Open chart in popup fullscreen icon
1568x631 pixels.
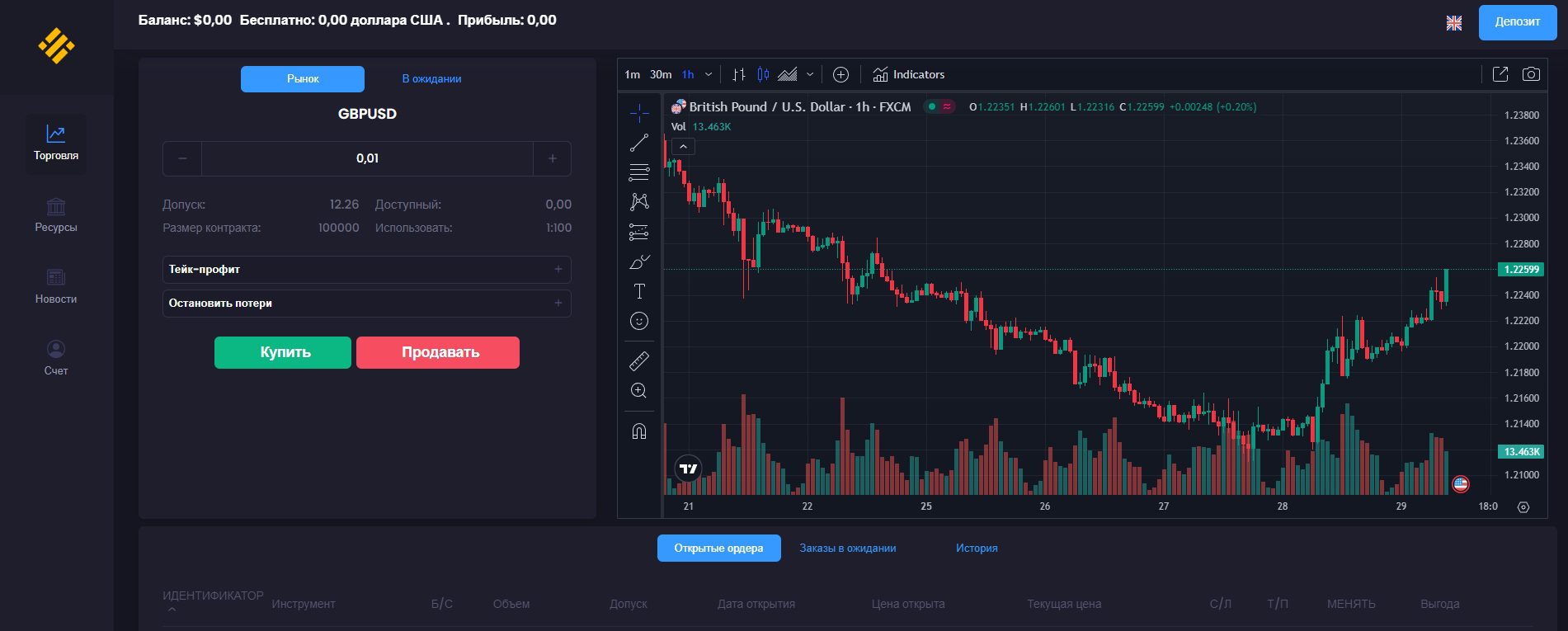tap(1500, 74)
